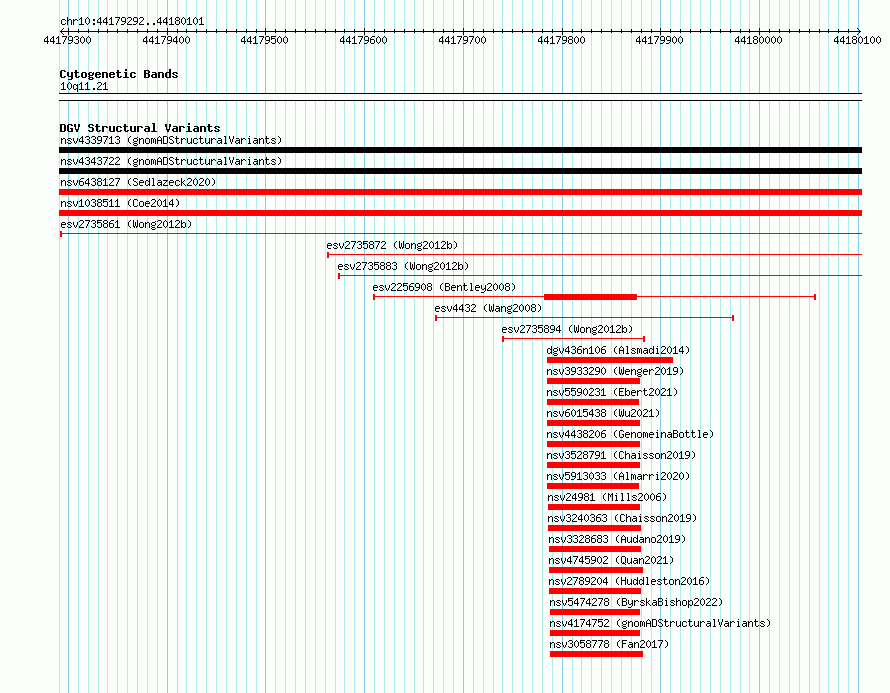Open variant nsv24981 (Mills2006) label
This screenshot has width=890, height=693.
point(607,497)
